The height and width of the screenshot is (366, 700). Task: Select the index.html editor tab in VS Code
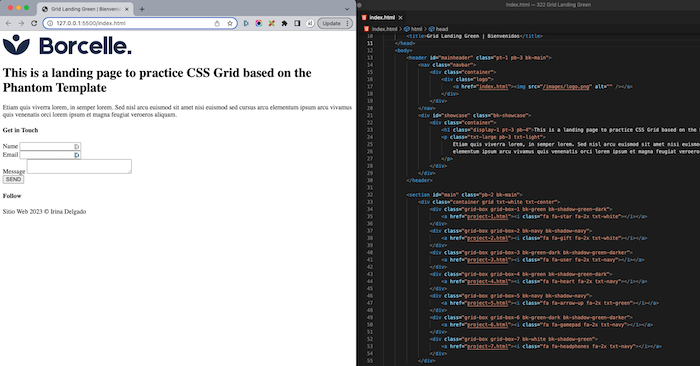(382, 17)
